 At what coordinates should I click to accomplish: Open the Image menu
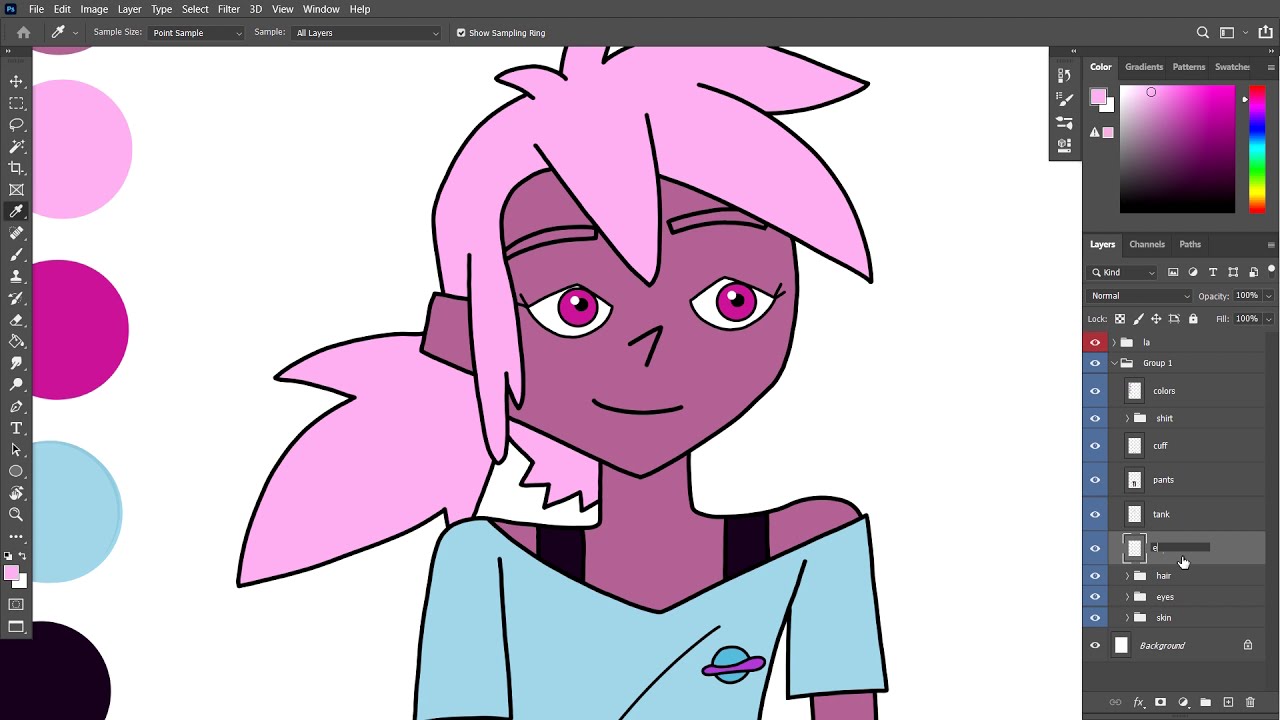click(x=94, y=9)
